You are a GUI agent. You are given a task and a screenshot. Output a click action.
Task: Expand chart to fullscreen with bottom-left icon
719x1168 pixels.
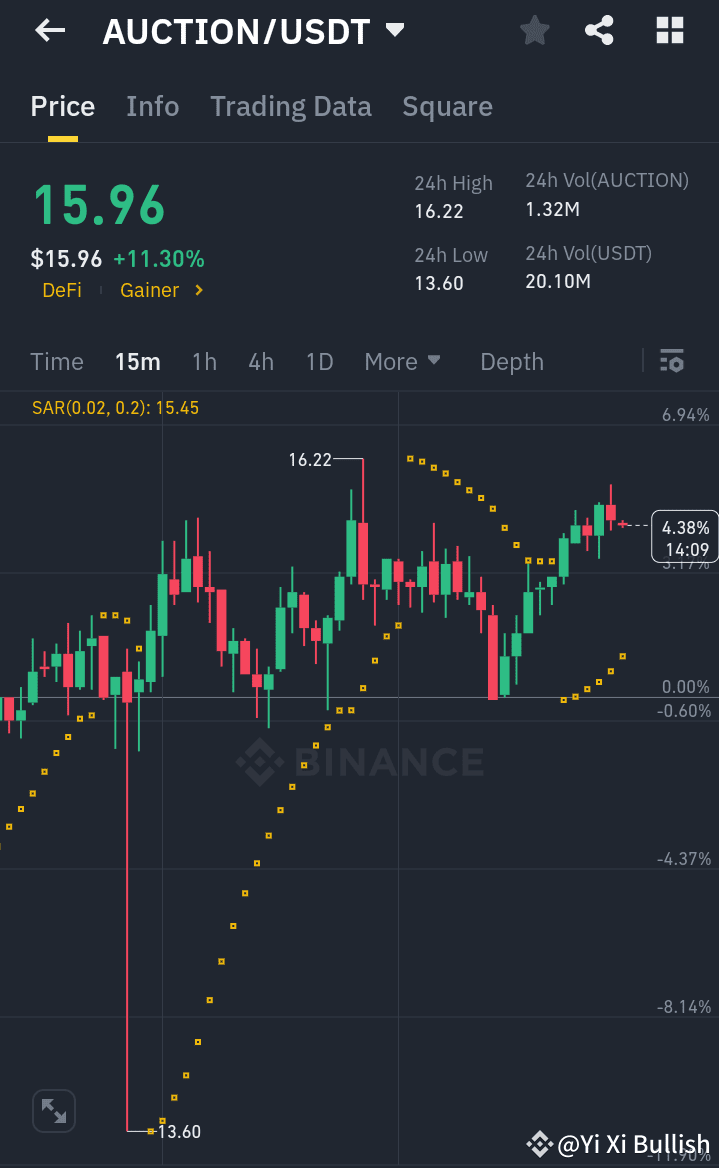pyautogui.click(x=53, y=1110)
